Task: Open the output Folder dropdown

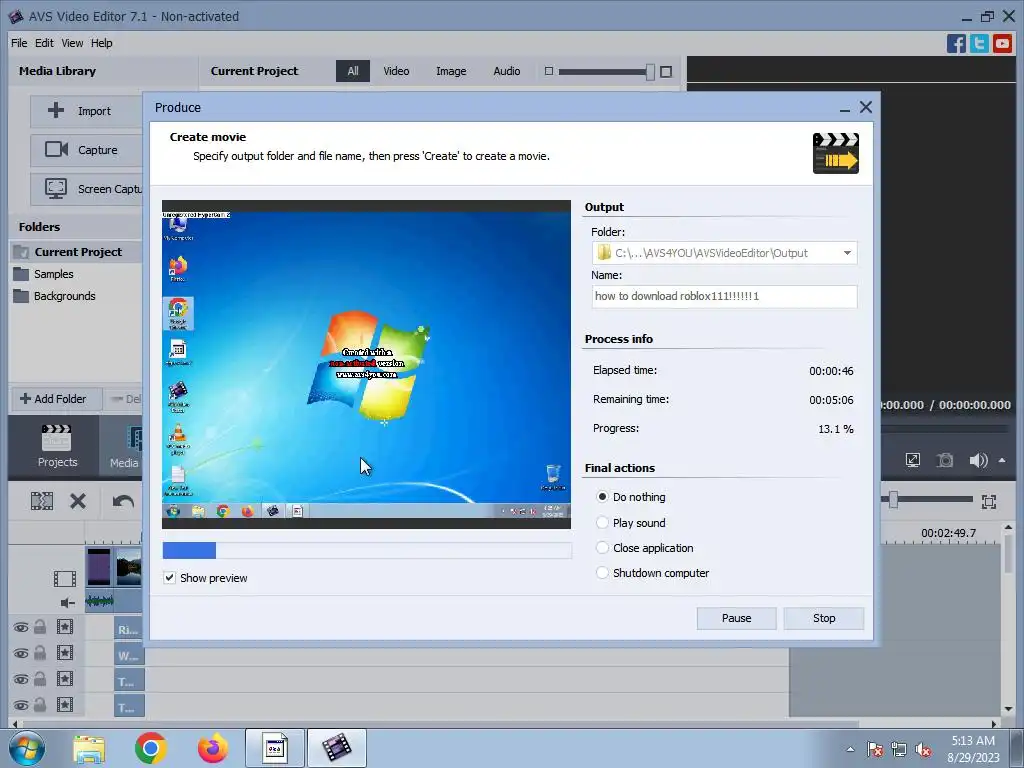Action: coord(847,253)
